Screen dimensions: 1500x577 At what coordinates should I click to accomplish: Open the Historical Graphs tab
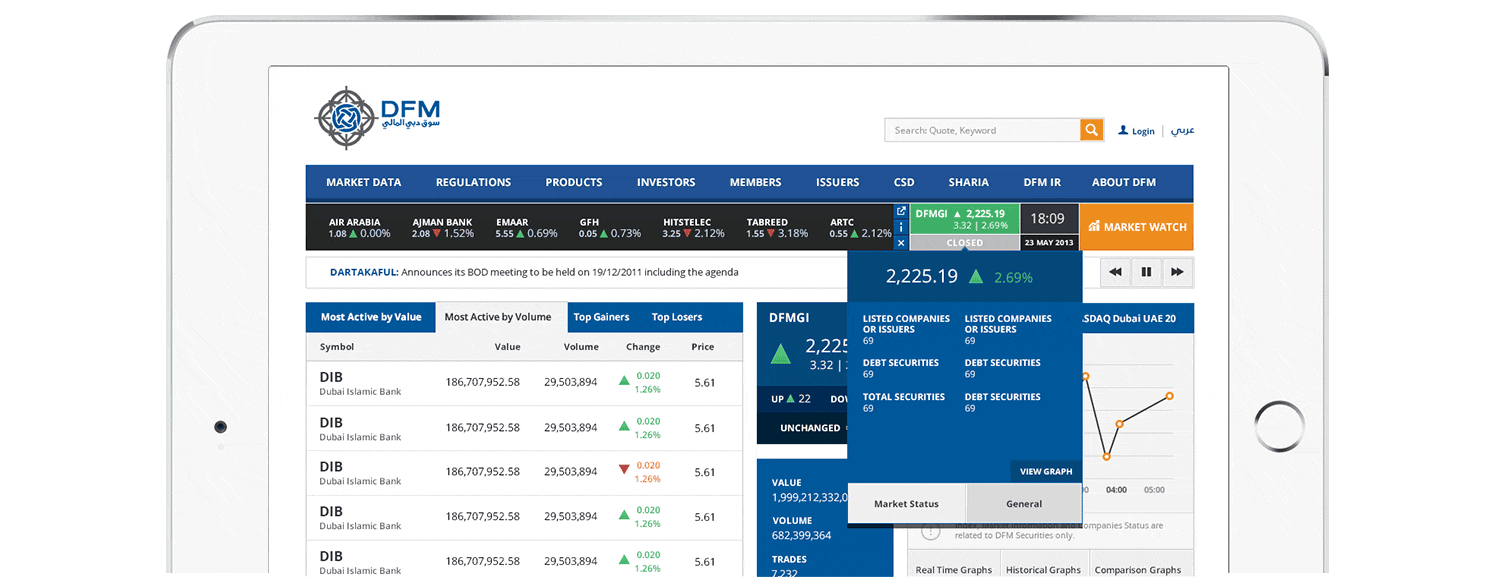pyautogui.click(x=1043, y=568)
